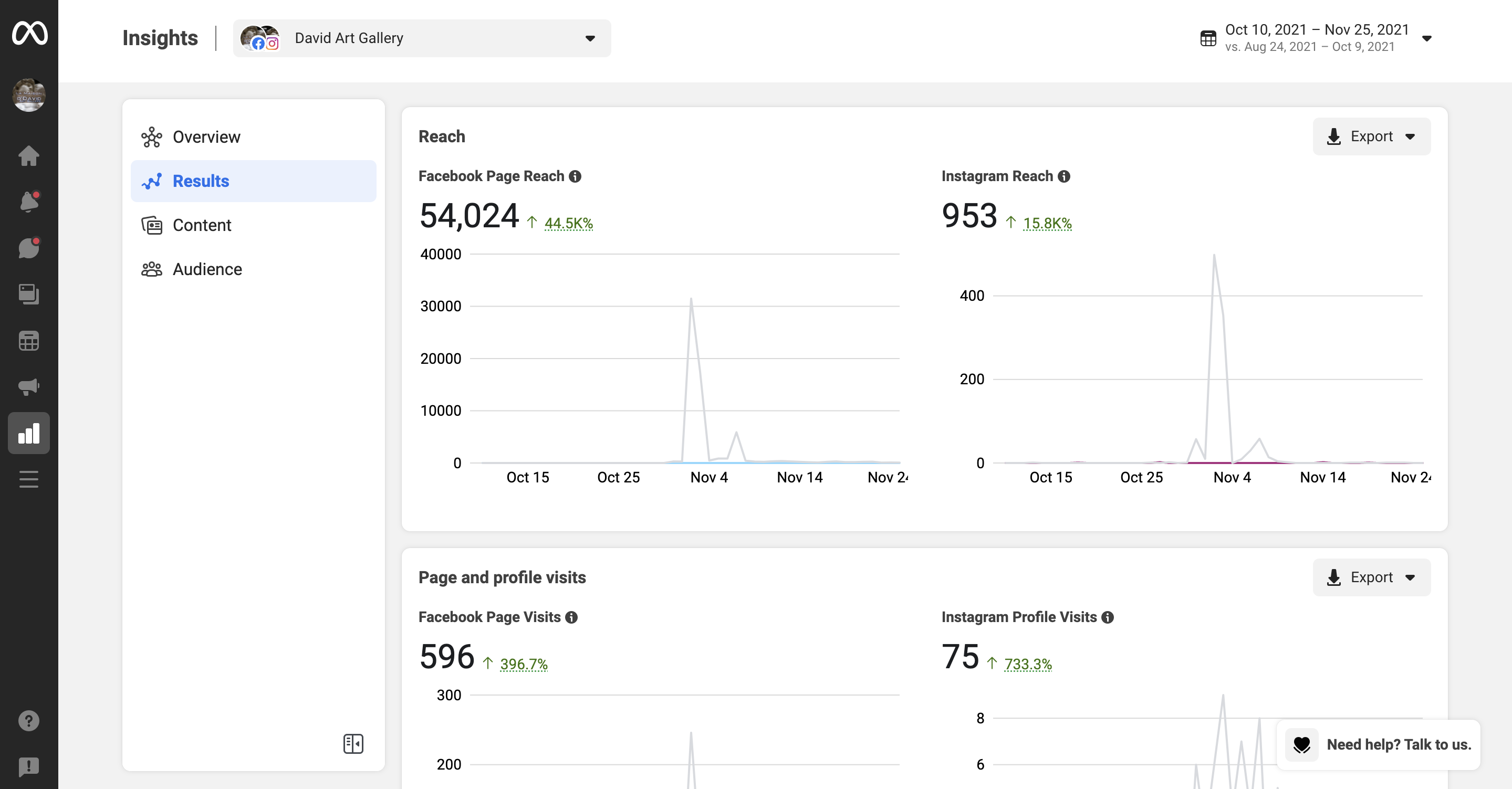Open Notifications bell icon
1512x789 pixels.
tap(29, 202)
